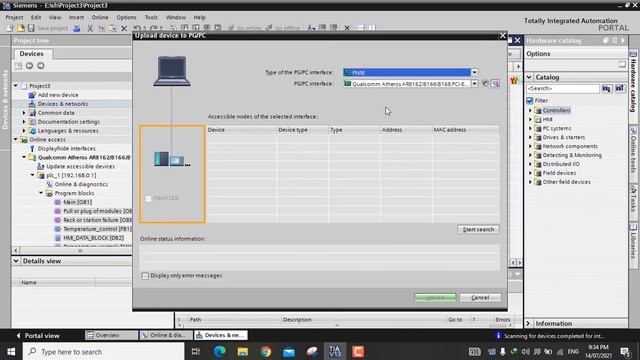Click the Add new device icon

32,95
